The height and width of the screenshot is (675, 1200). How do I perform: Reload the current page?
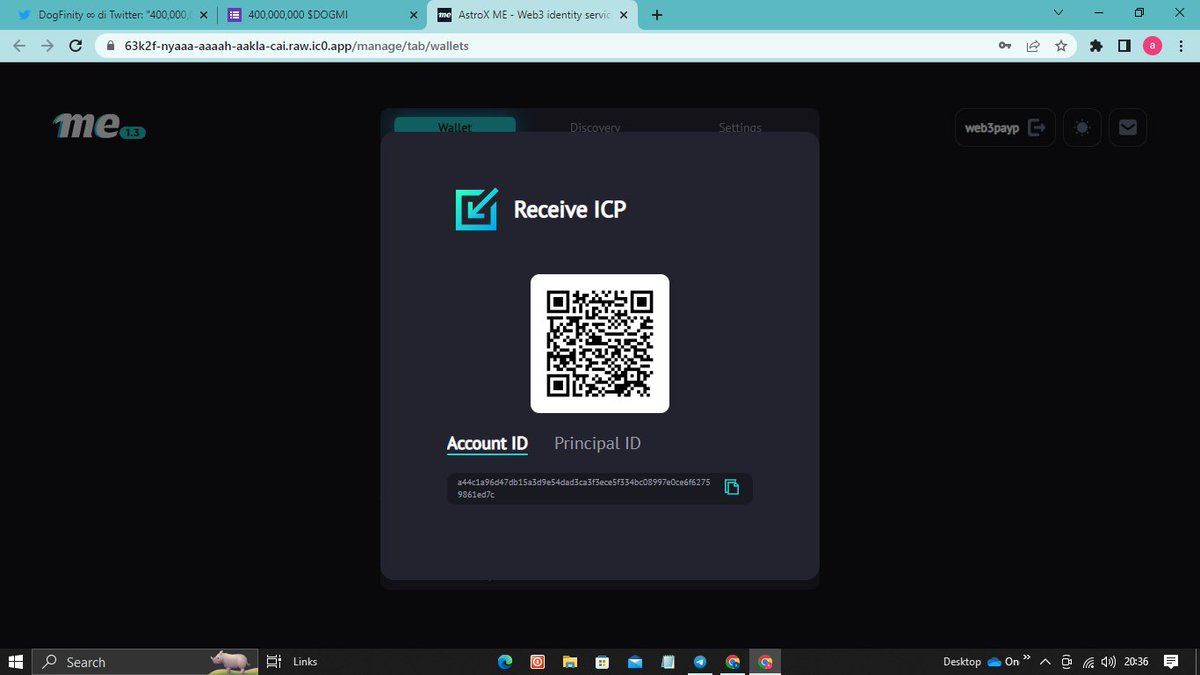pyautogui.click(x=75, y=46)
